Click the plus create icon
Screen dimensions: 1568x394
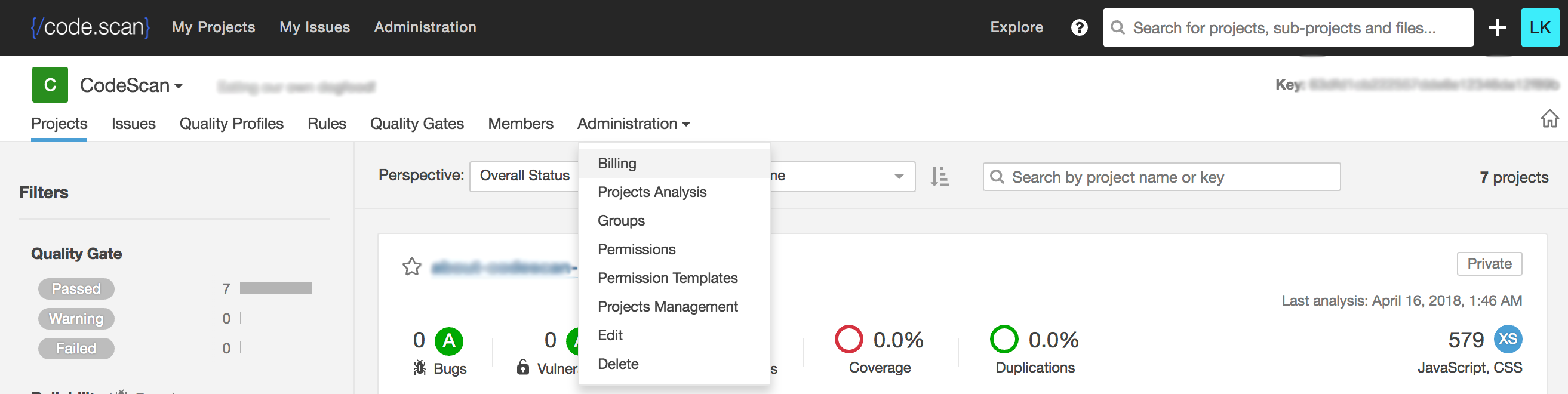pyautogui.click(x=1497, y=27)
